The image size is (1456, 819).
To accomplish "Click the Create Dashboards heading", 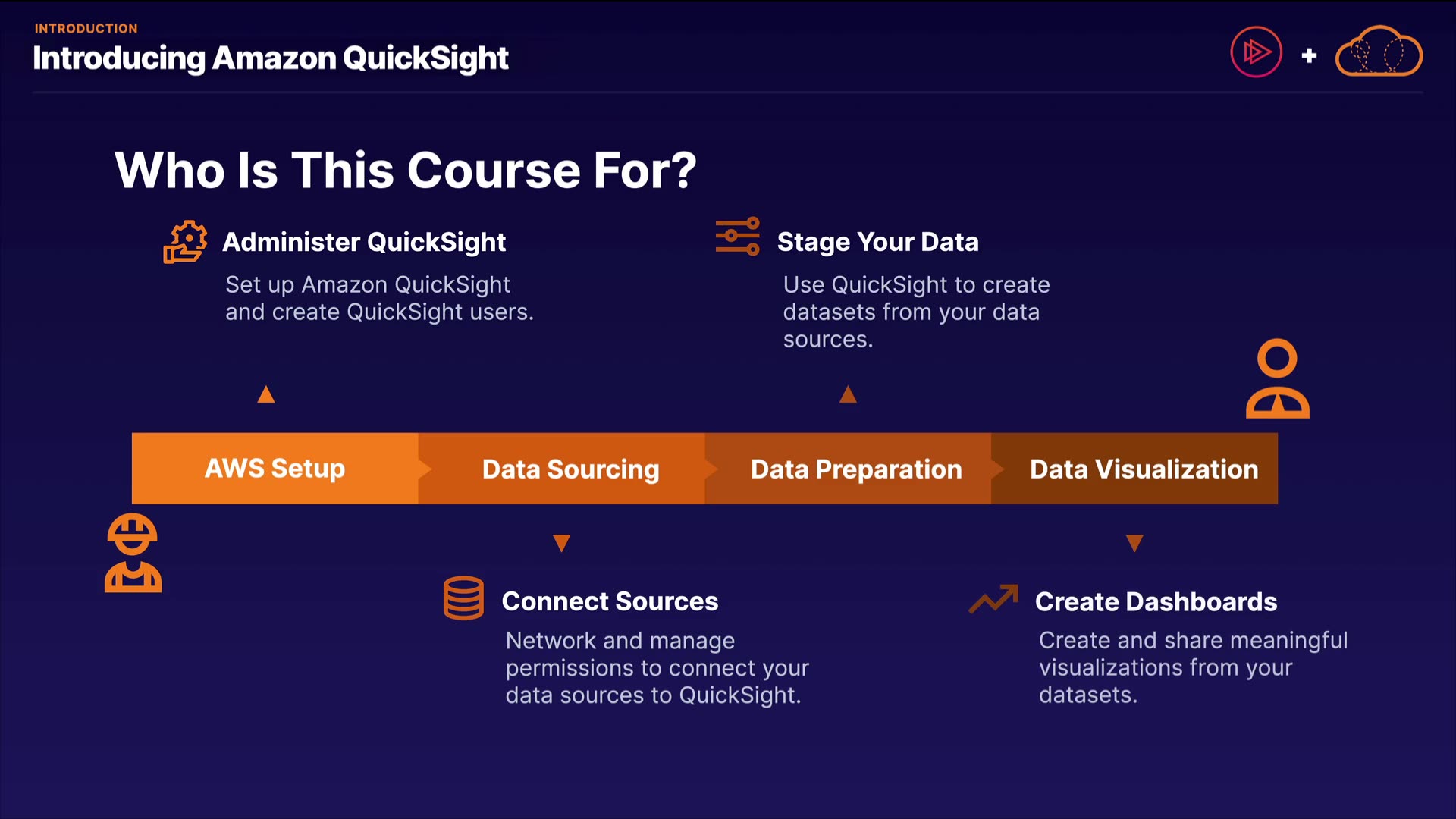I will 1156,601.
